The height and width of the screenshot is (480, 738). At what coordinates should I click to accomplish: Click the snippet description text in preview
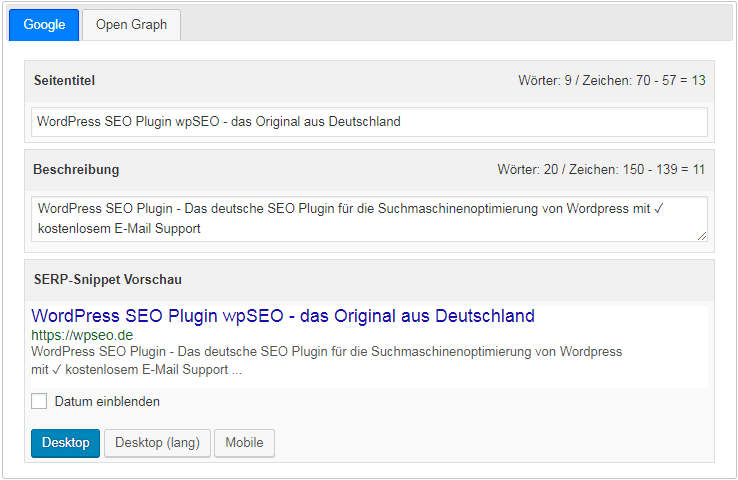[x=326, y=352]
